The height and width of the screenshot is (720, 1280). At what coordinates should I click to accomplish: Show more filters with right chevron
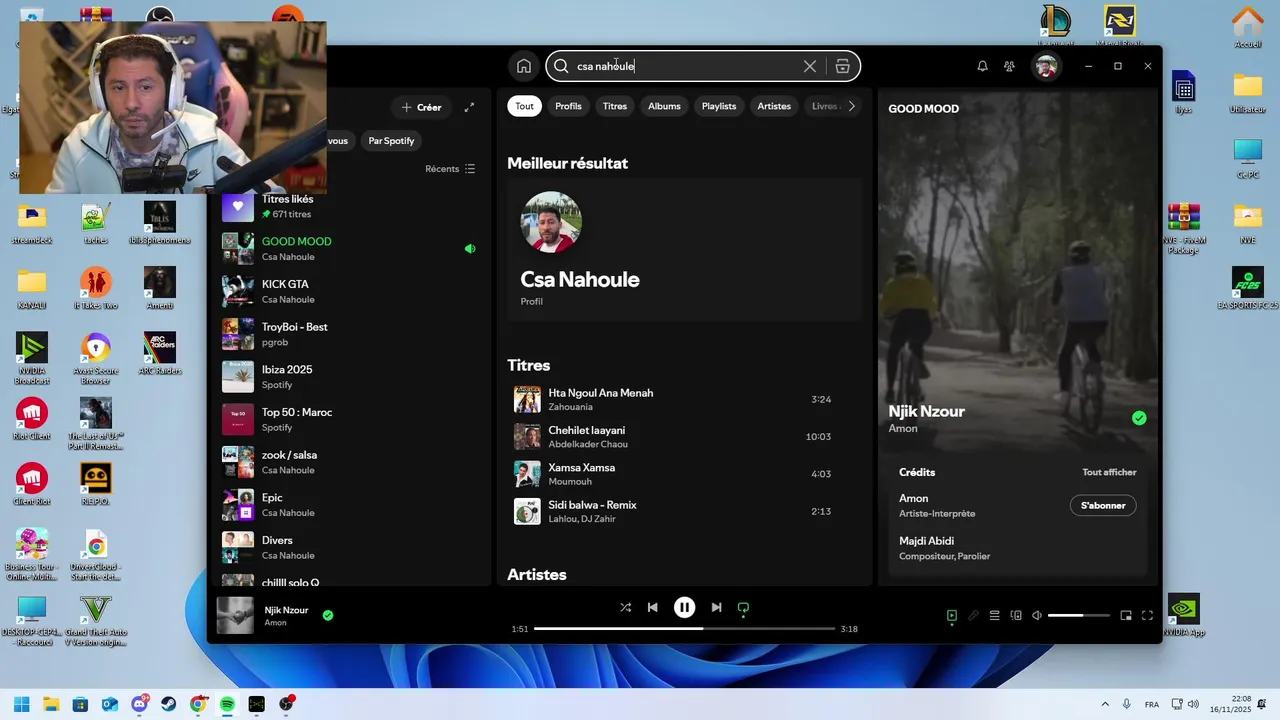852,106
